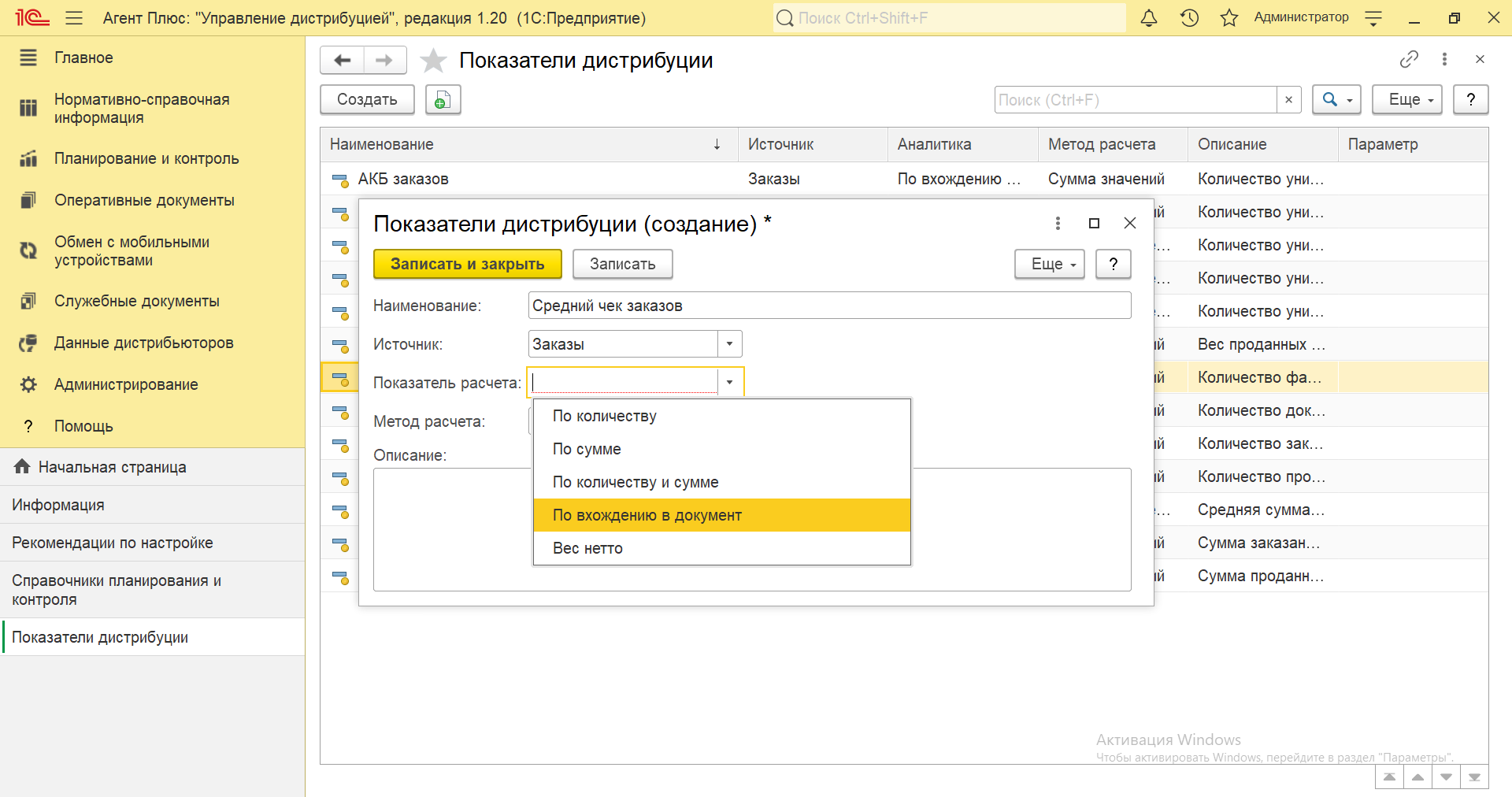Click the Записать button in the dialog
Viewport: 1512px width, 797px height.
click(x=623, y=265)
